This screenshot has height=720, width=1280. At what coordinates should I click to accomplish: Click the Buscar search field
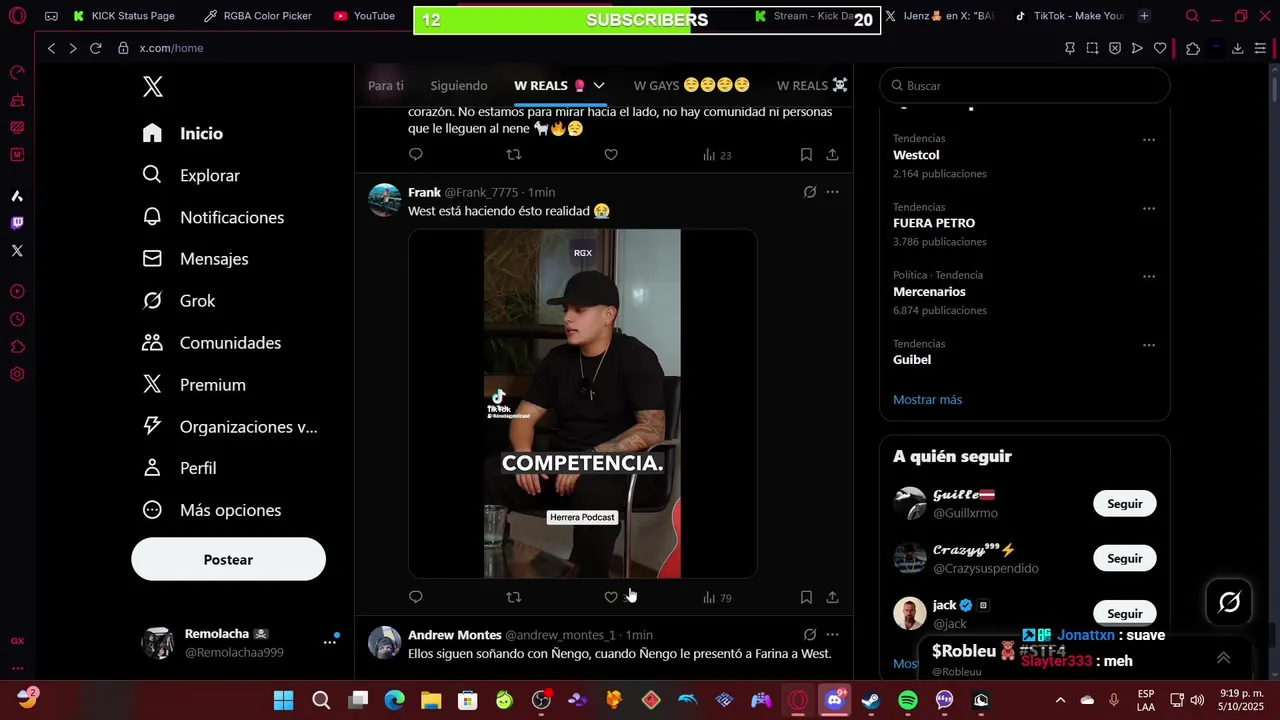coord(1025,86)
